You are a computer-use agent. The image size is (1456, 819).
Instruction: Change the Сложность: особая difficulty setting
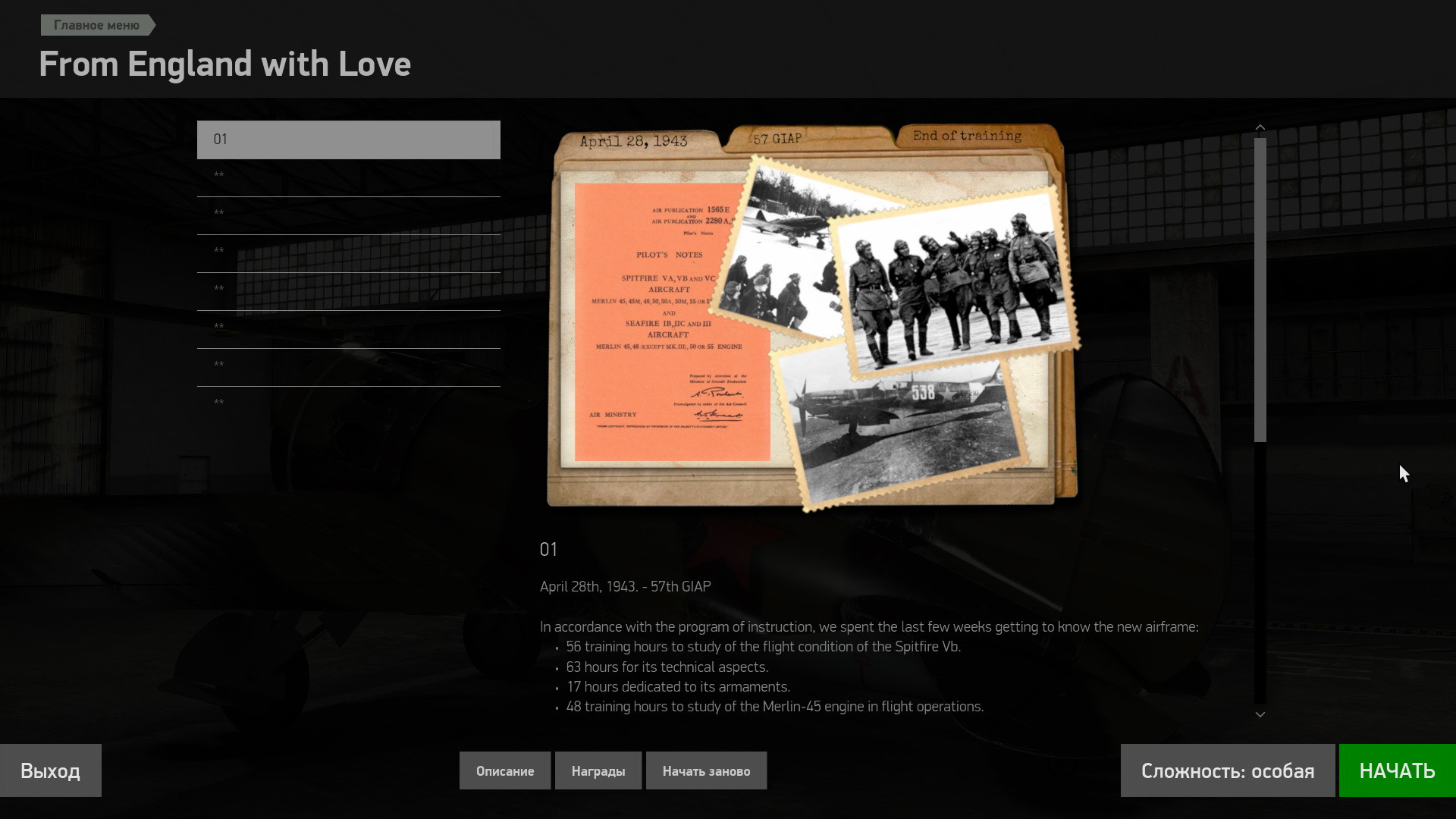(1228, 770)
